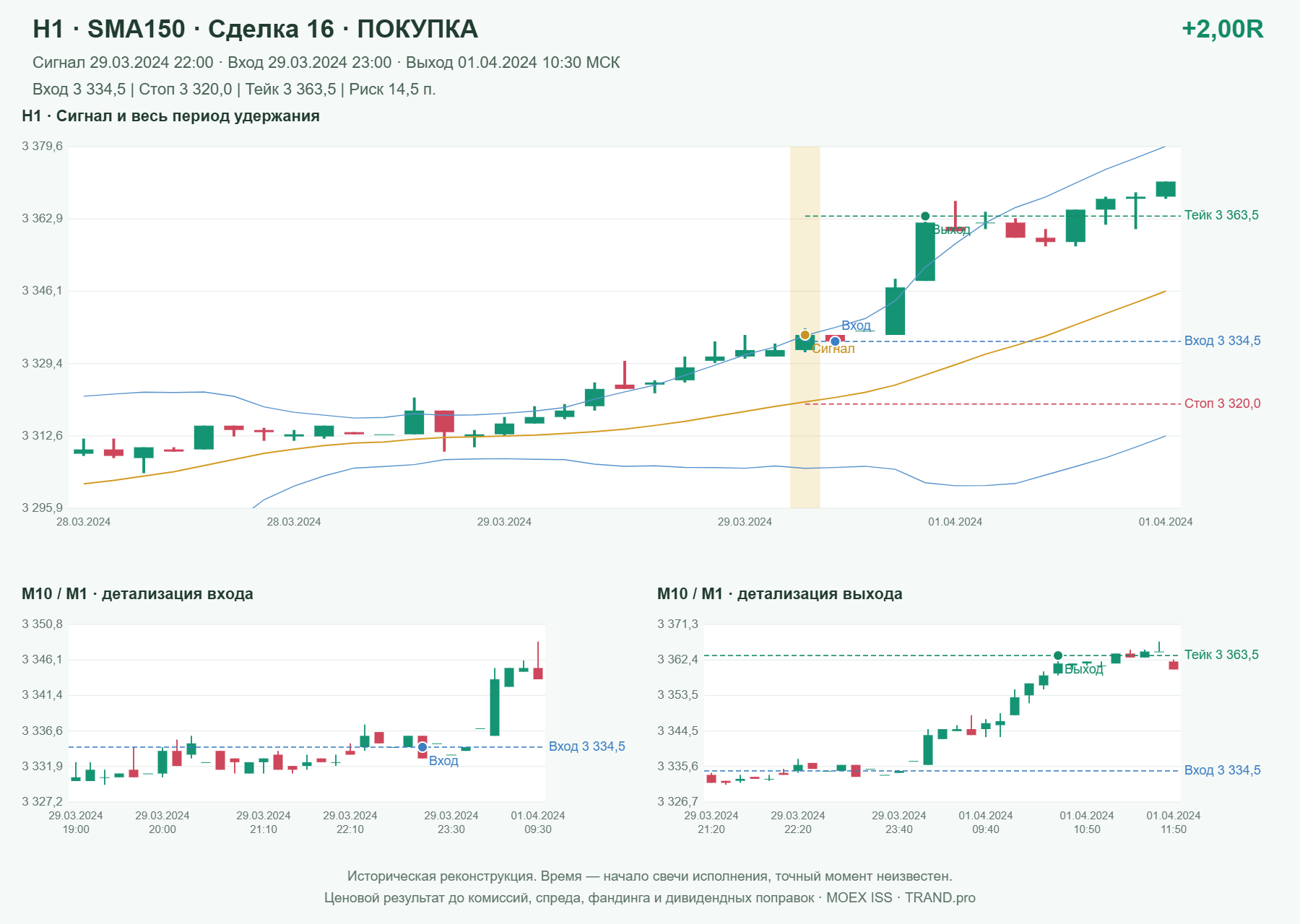Click the Вход 3 334,5 label on H1 chart
Viewport: 1300px width, 924px height.
pos(1223,341)
